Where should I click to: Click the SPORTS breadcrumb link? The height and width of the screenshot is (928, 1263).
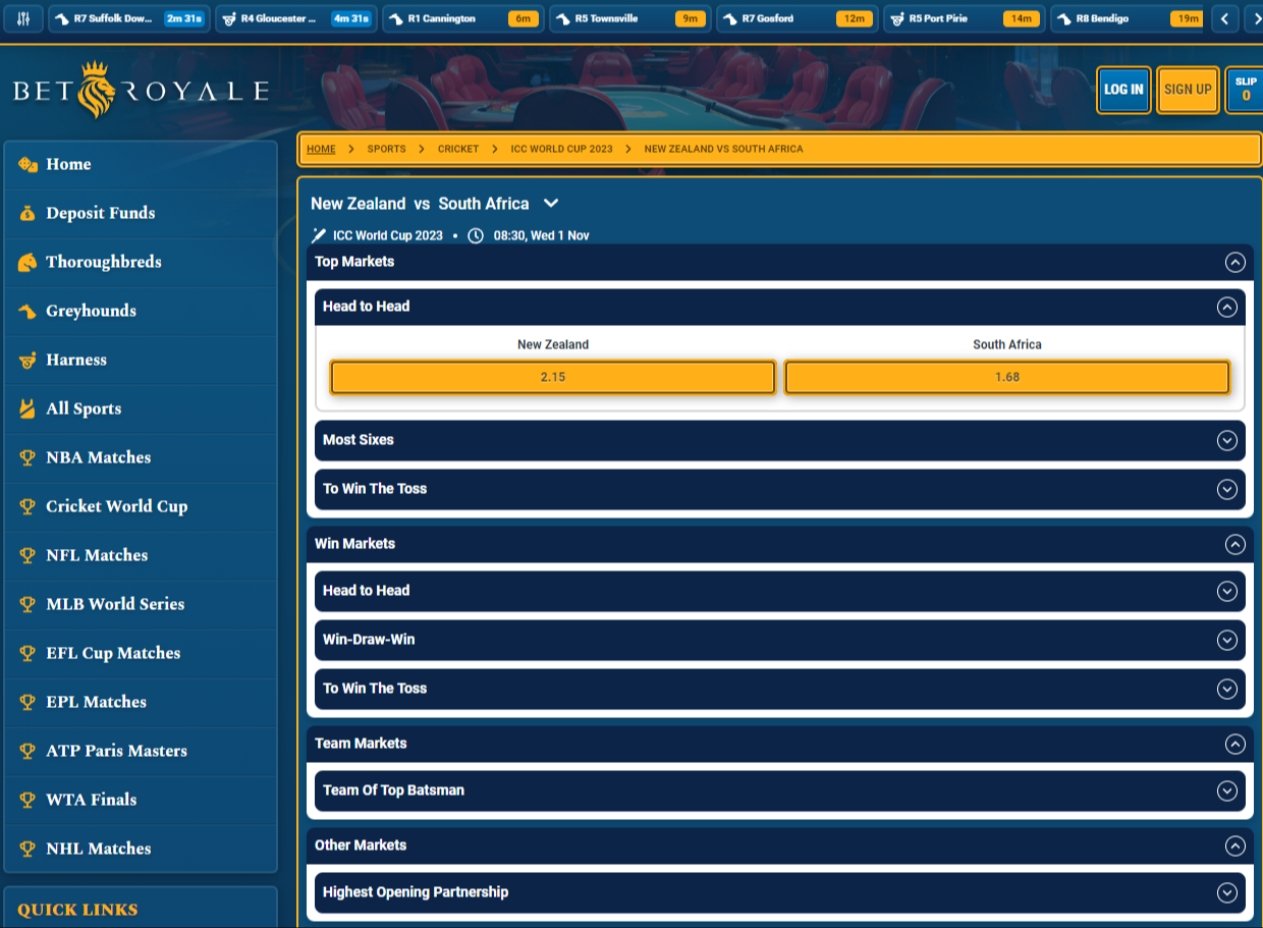point(387,149)
